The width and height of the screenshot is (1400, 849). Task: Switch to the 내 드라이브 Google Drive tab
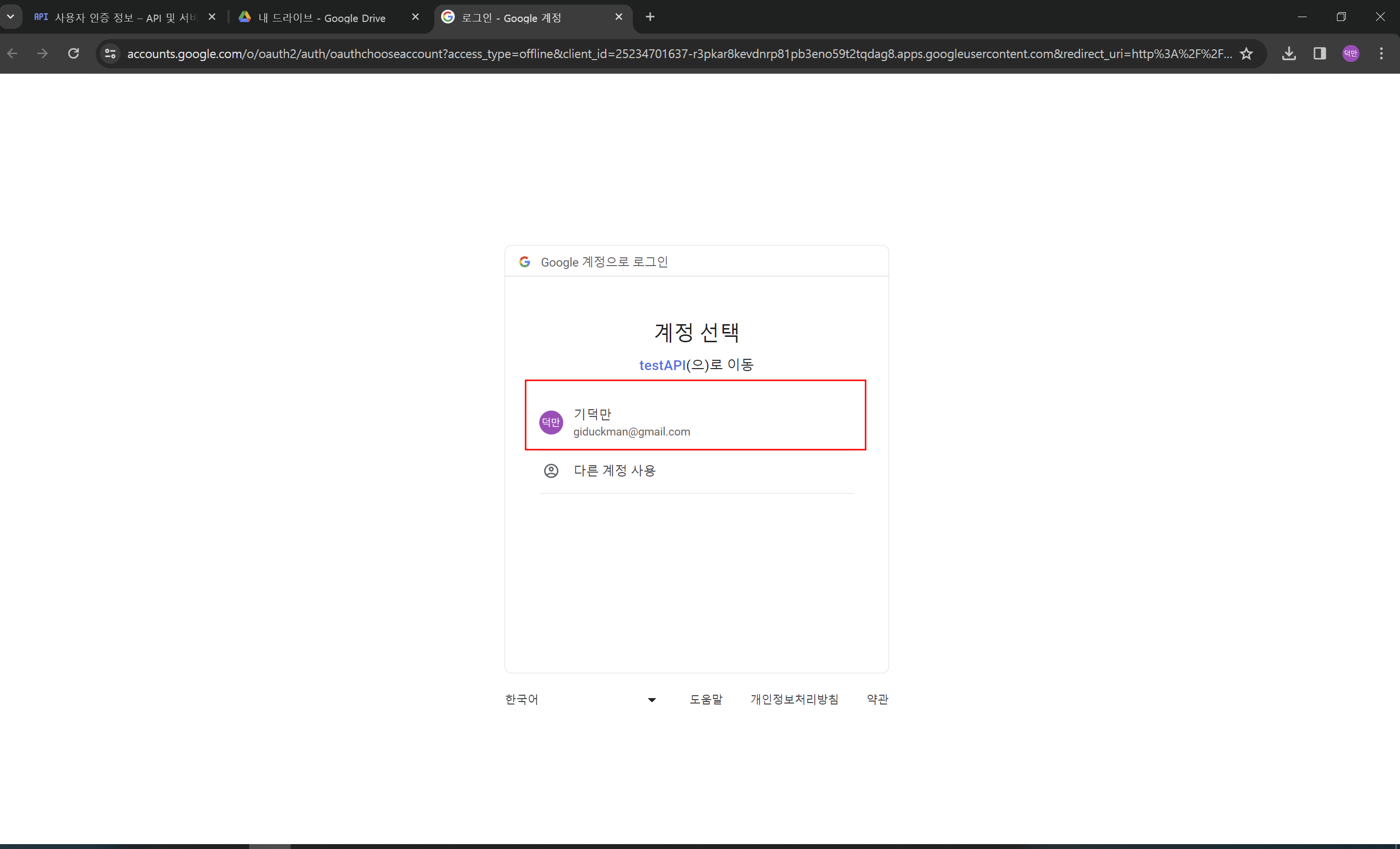click(x=321, y=18)
